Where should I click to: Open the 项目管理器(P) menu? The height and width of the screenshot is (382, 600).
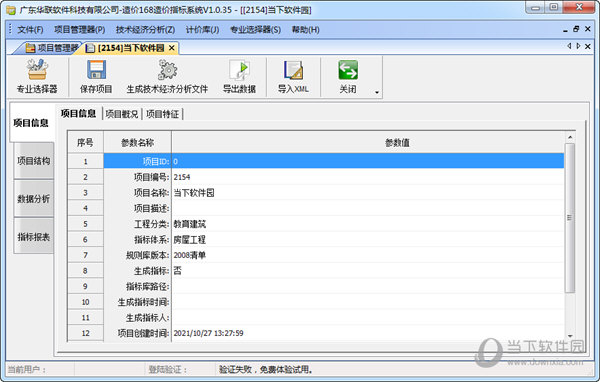pos(80,29)
